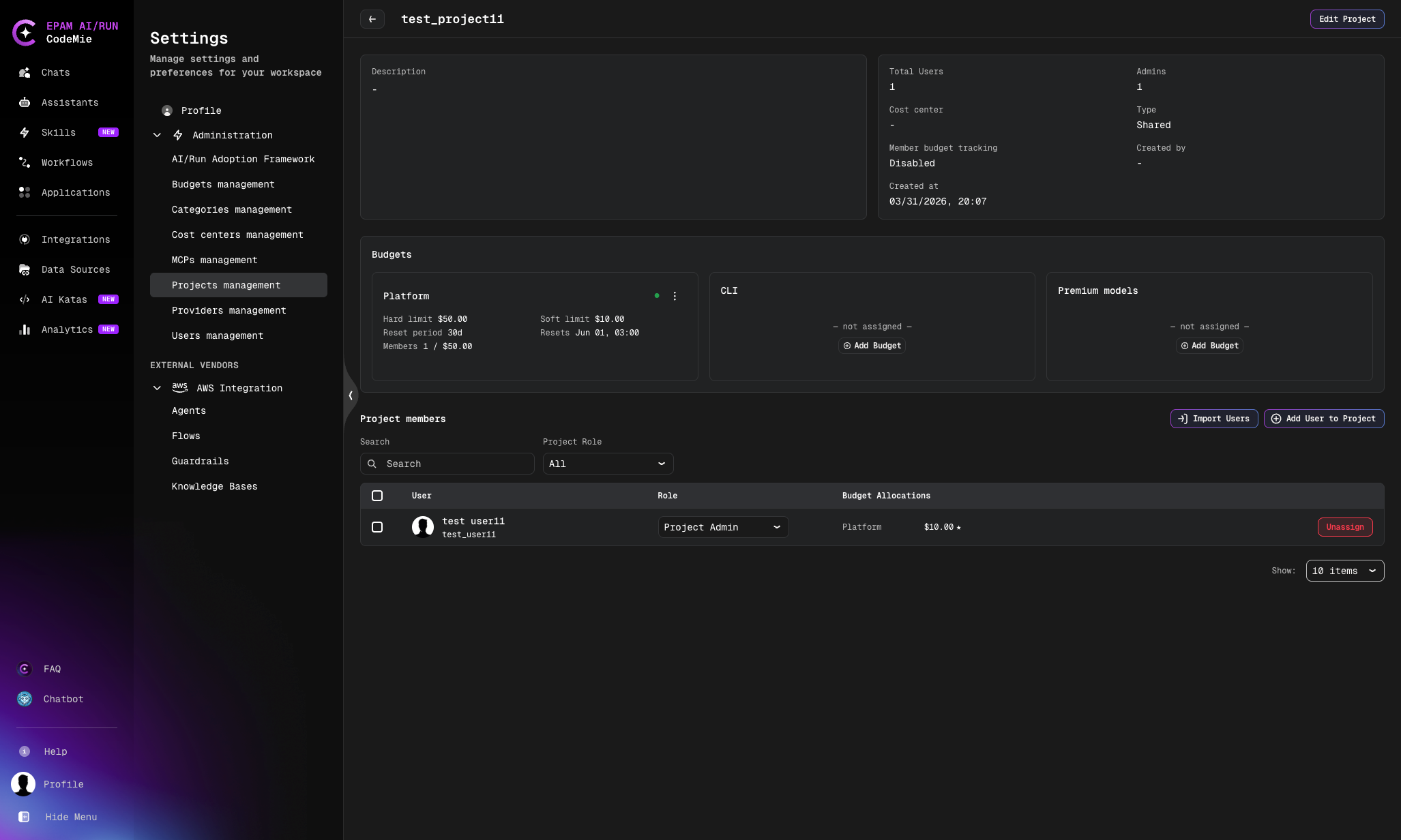The height and width of the screenshot is (840, 1401).
Task: Open the Project Admin role dropdown
Action: [x=723, y=527]
